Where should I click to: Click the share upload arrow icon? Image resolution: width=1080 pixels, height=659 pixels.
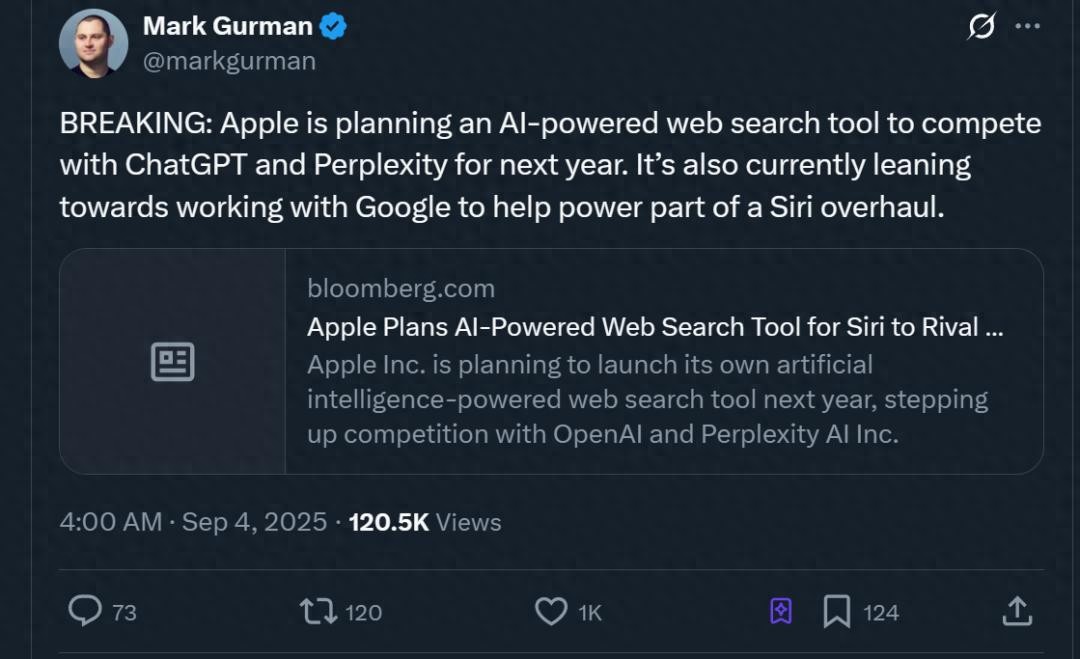click(1016, 610)
